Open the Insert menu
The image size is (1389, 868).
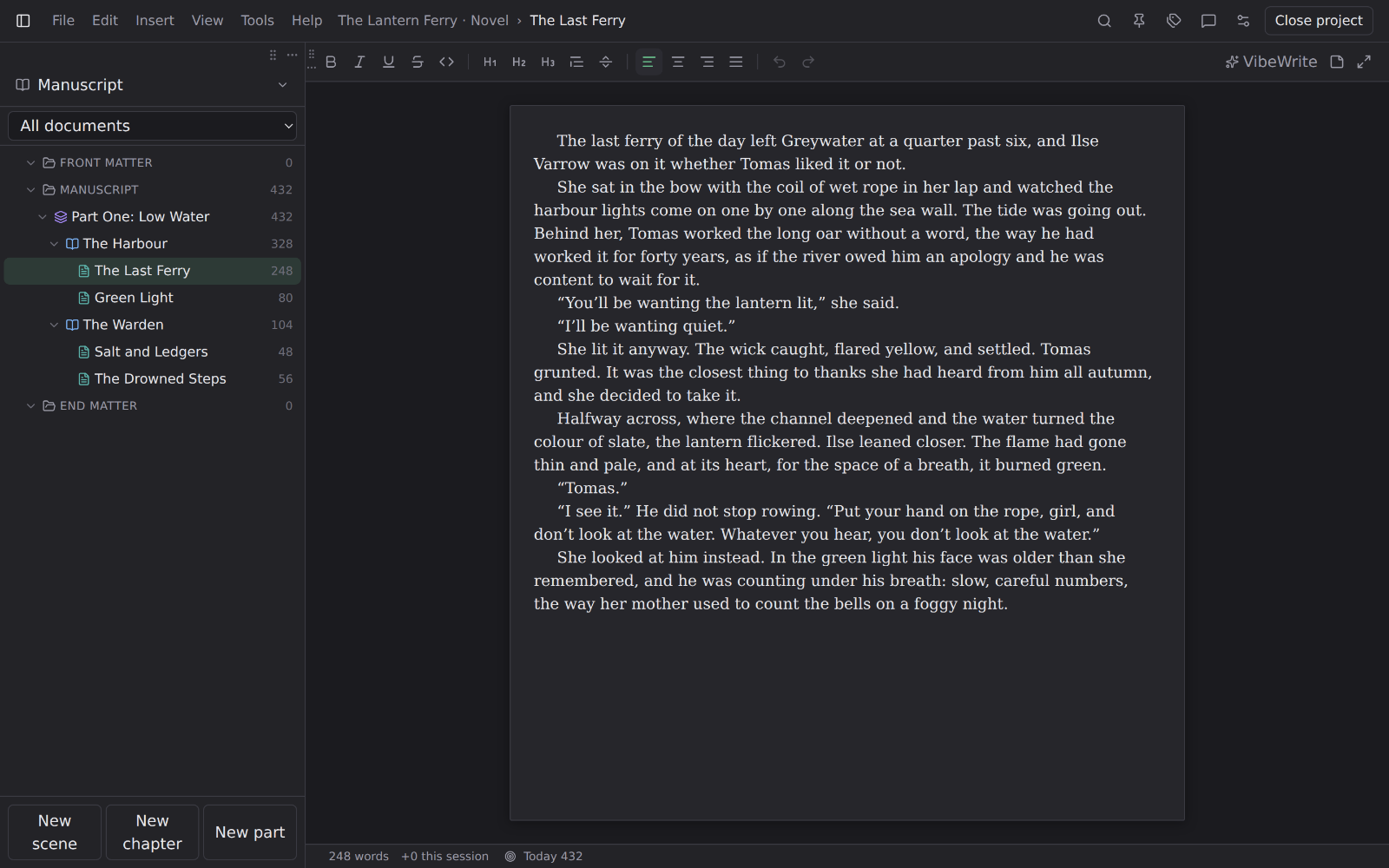[155, 21]
